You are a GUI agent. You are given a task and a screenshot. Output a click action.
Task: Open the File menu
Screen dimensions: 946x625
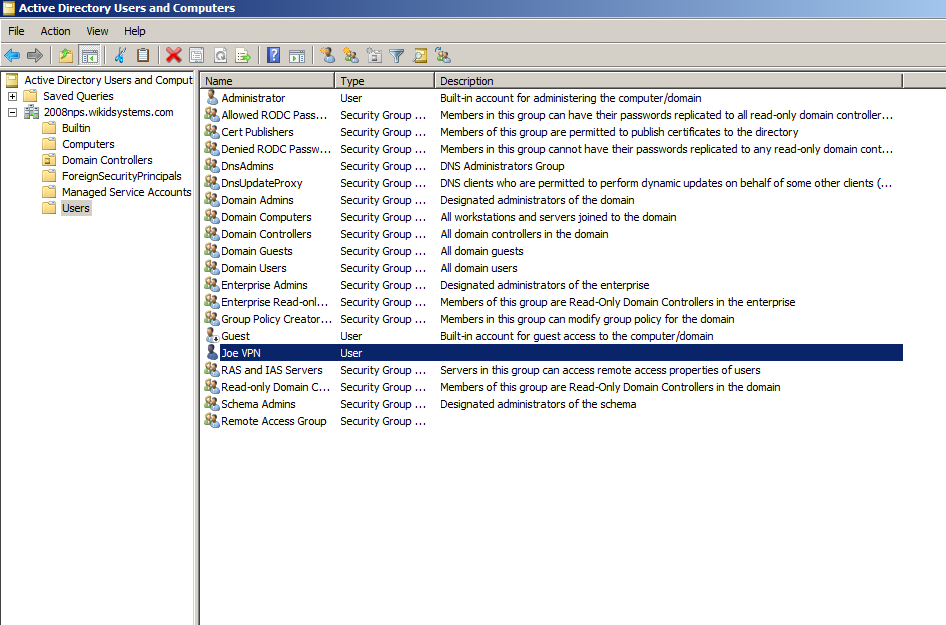pos(16,31)
